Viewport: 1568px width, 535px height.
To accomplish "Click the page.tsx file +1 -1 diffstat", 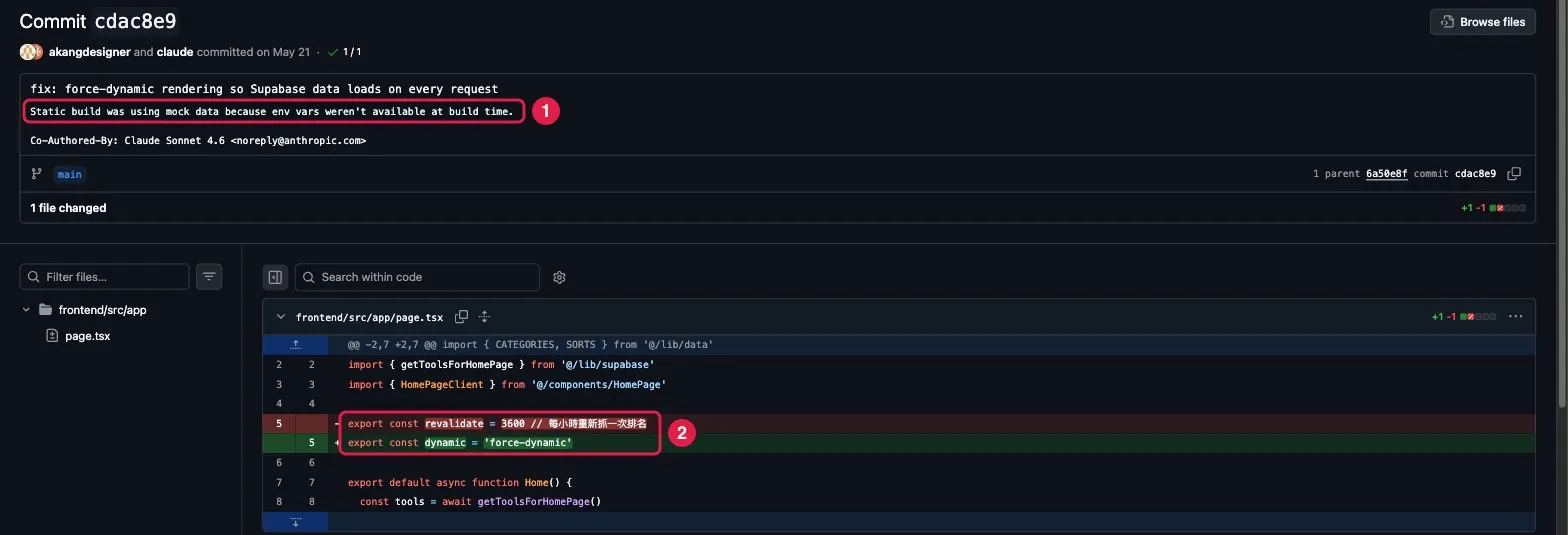I will 1464,317.
